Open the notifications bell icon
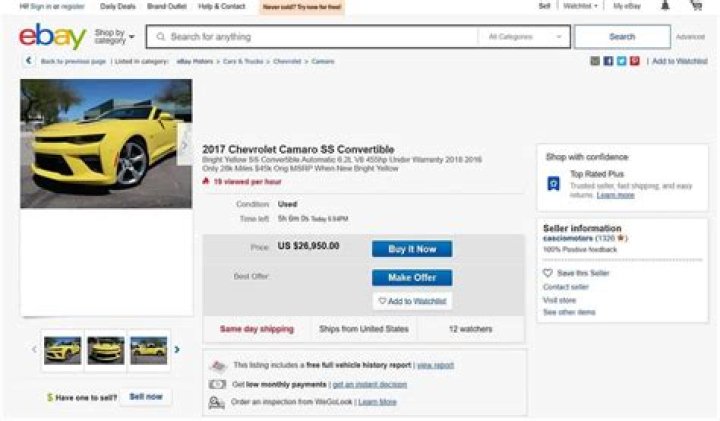The image size is (720, 421). click(x=666, y=6)
